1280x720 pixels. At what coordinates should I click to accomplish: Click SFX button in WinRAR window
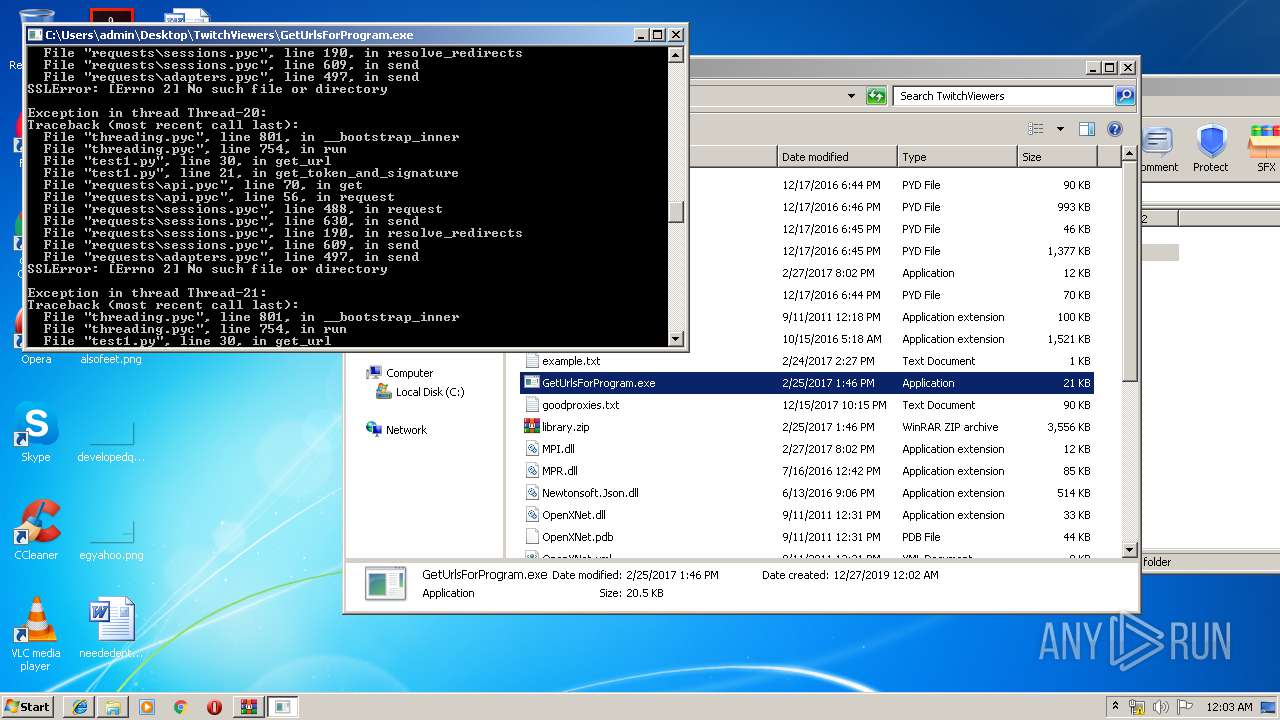(1264, 148)
